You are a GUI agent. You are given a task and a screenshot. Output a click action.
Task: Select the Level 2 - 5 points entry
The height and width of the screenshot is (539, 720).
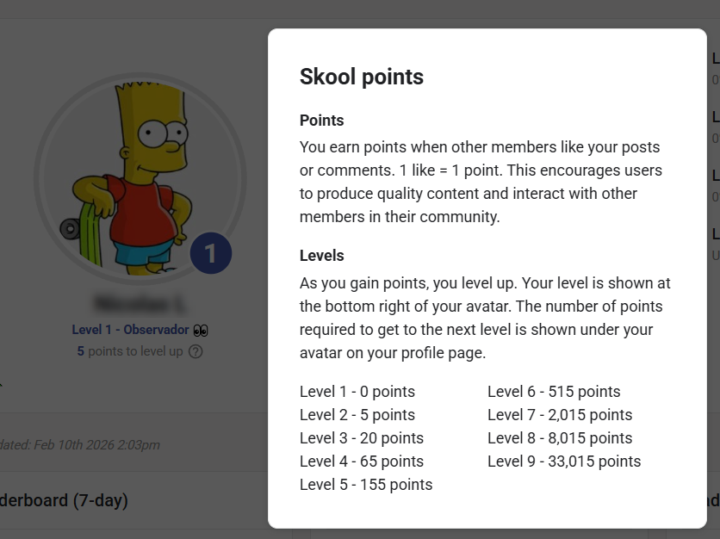click(357, 415)
